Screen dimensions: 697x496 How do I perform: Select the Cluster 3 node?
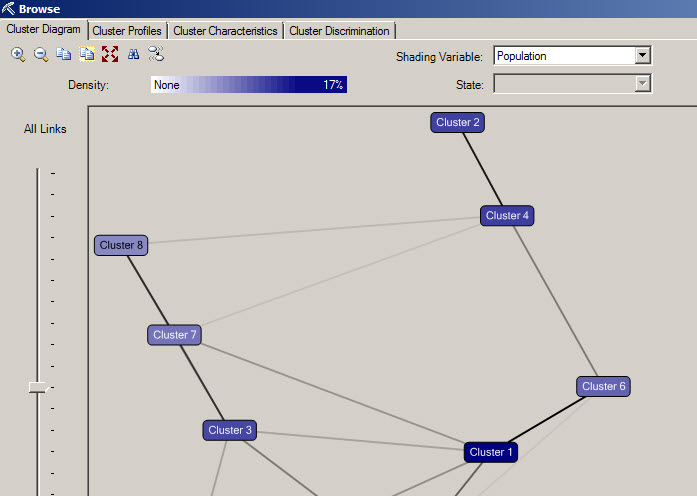[230, 430]
